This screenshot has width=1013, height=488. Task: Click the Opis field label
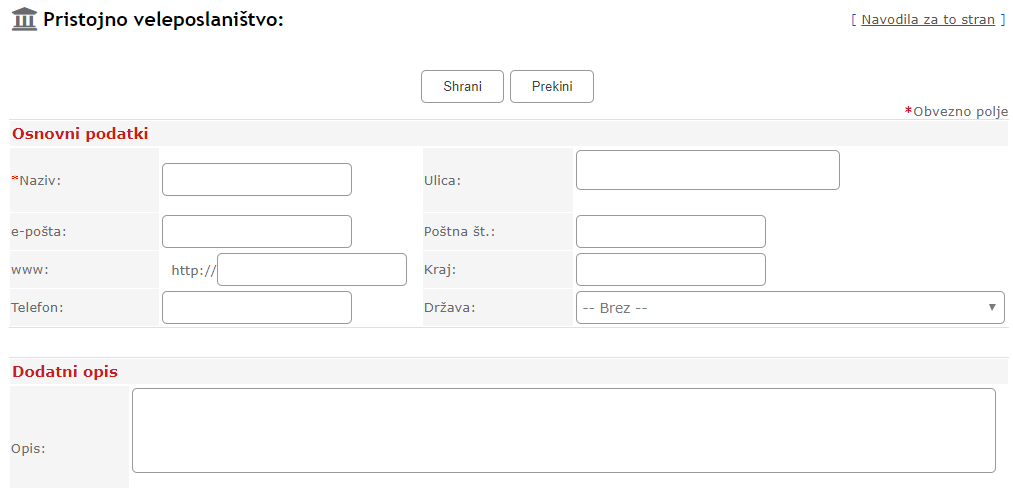(28, 448)
